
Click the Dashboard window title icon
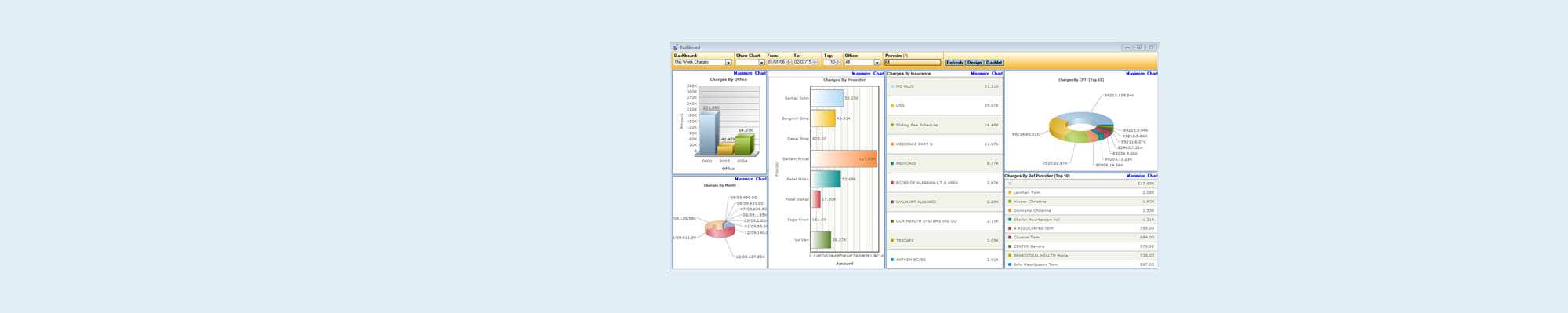(x=675, y=48)
